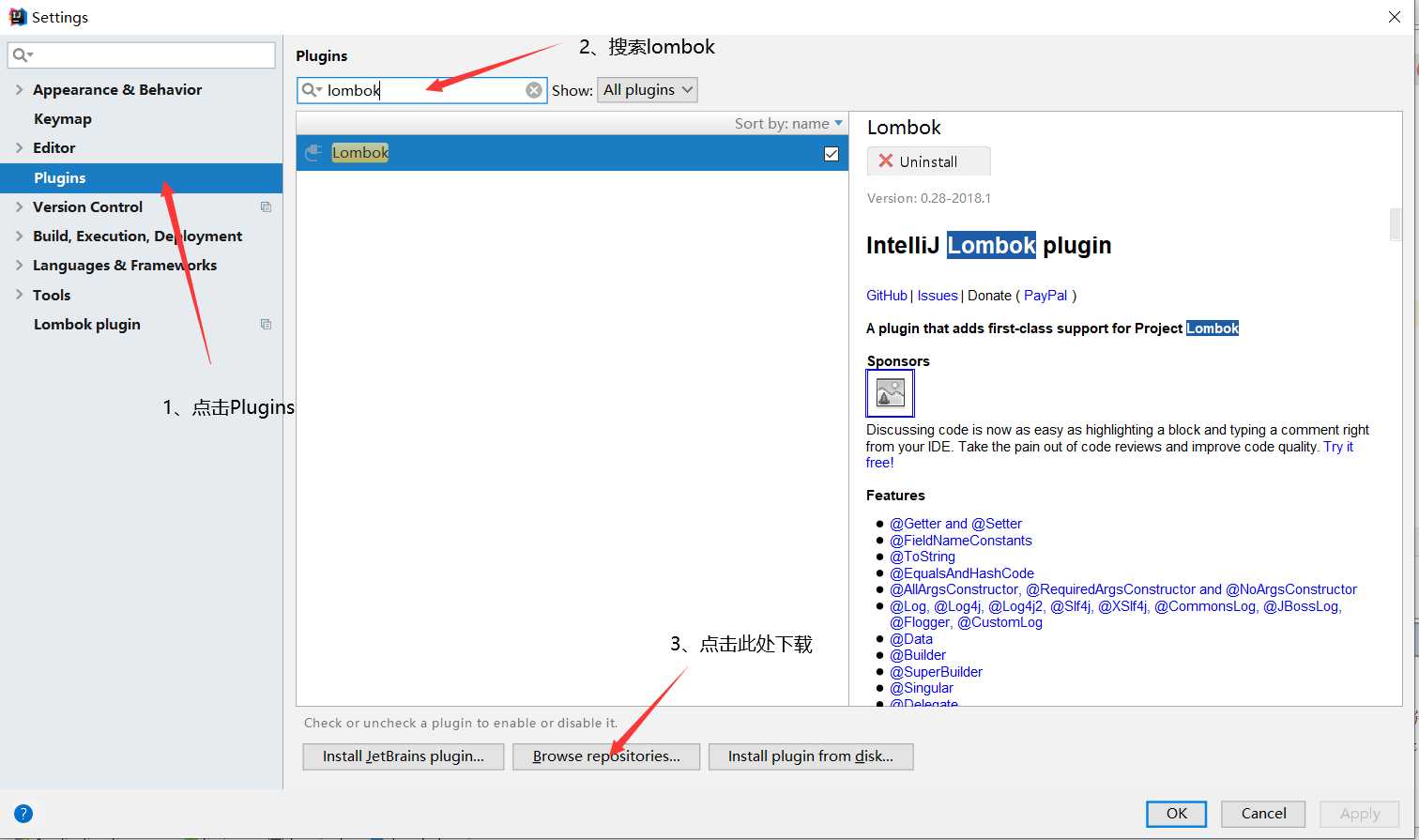Image resolution: width=1419 pixels, height=840 pixels.
Task: Click the Apply button
Action: pyautogui.click(x=1360, y=814)
